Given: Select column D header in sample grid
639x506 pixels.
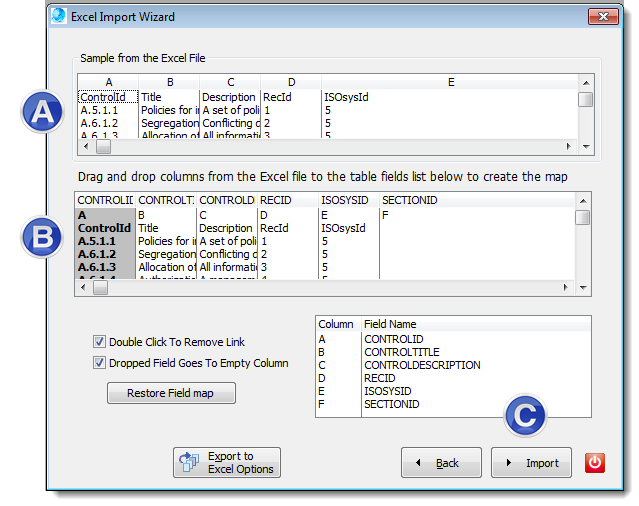Looking at the screenshot, I should click(291, 82).
